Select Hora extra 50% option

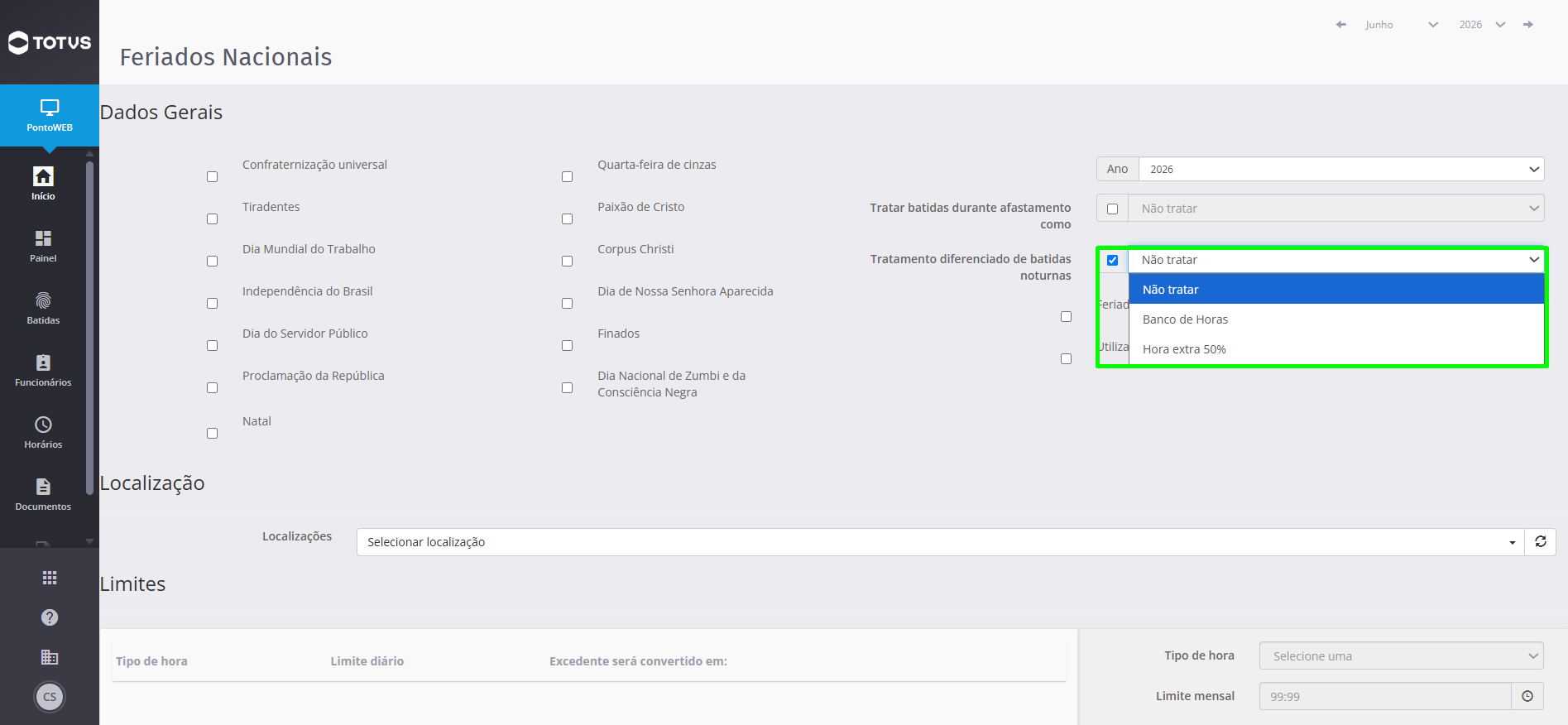[1336, 349]
